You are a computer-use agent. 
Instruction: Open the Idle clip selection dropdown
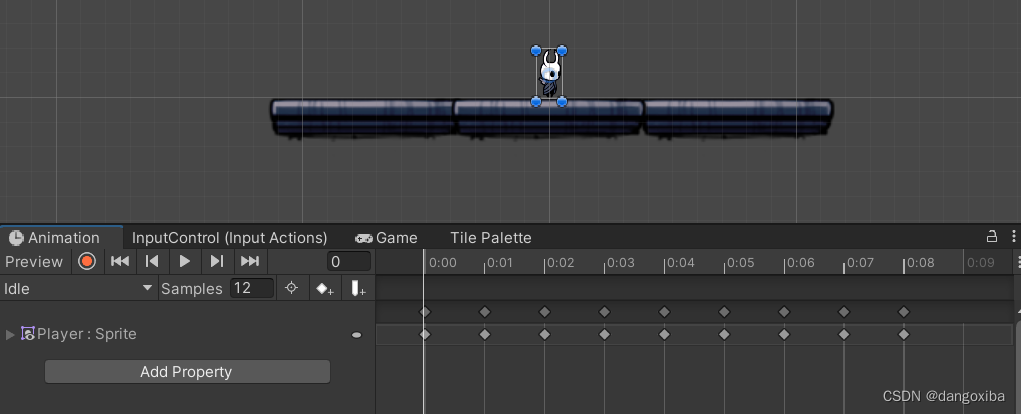[78, 288]
